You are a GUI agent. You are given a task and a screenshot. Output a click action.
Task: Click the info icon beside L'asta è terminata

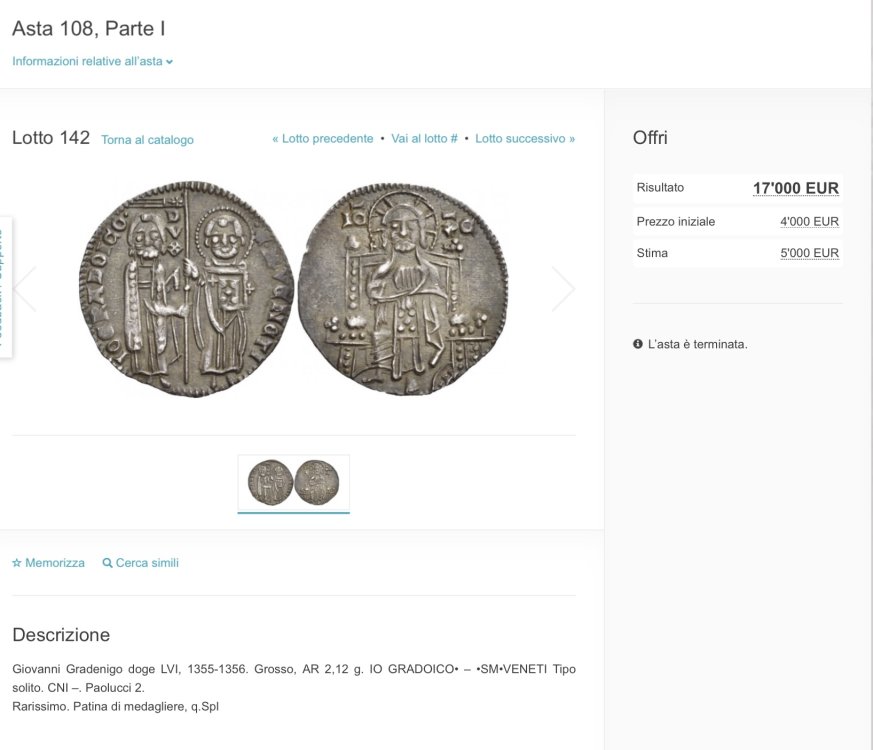[x=638, y=344]
